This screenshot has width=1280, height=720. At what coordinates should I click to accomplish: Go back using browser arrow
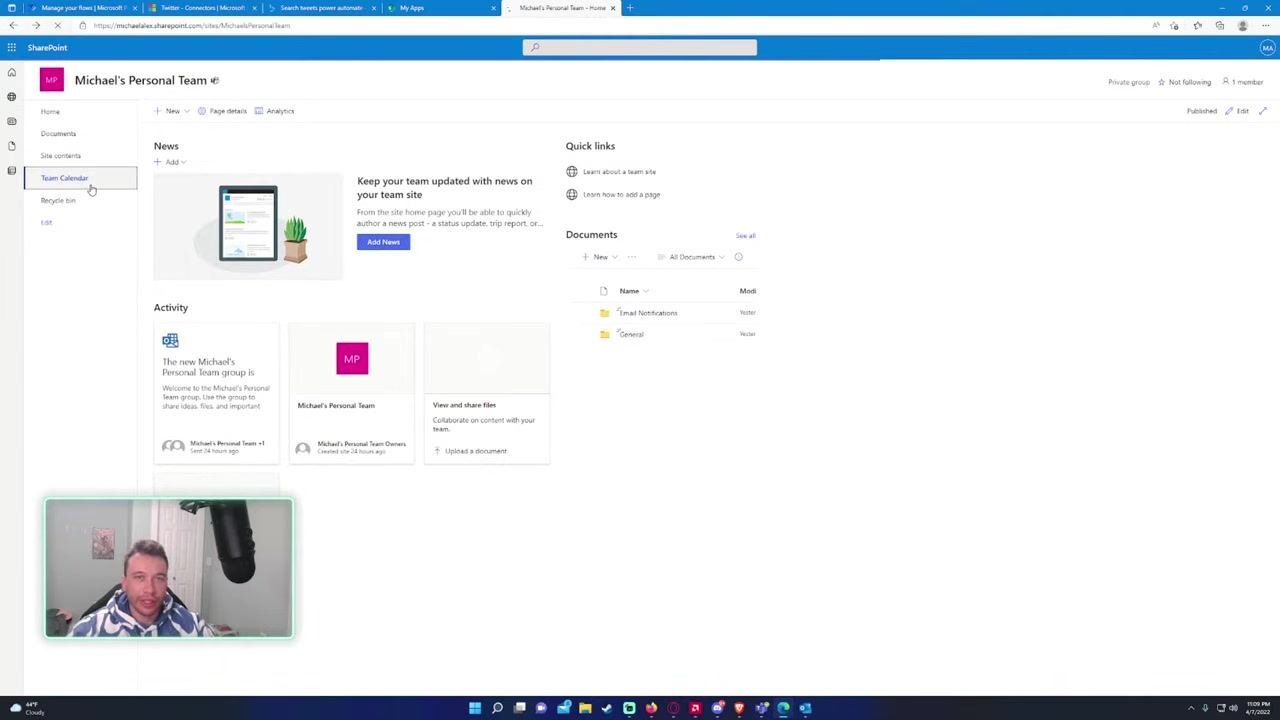click(x=13, y=25)
